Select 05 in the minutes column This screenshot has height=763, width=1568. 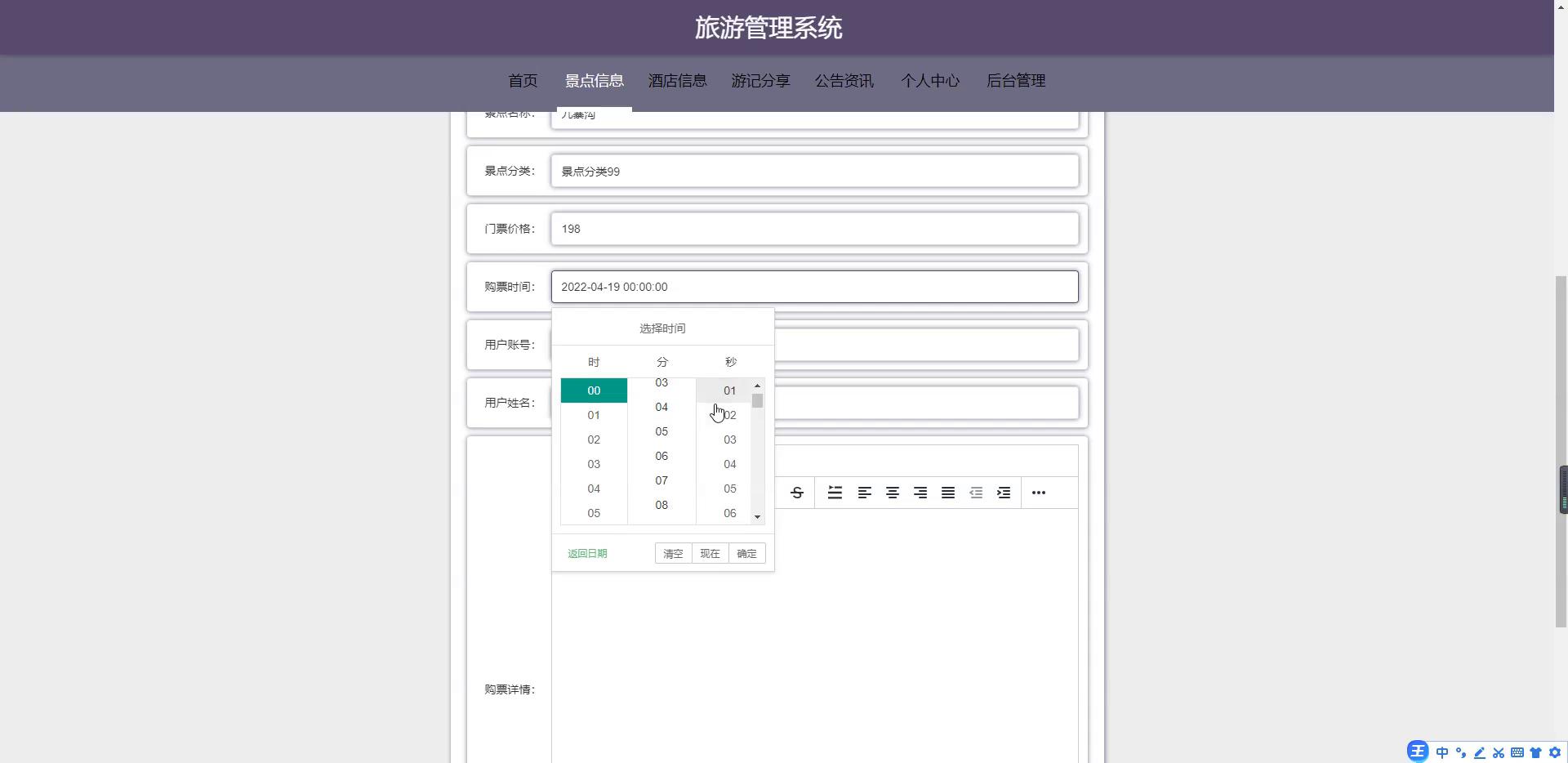coord(661,431)
